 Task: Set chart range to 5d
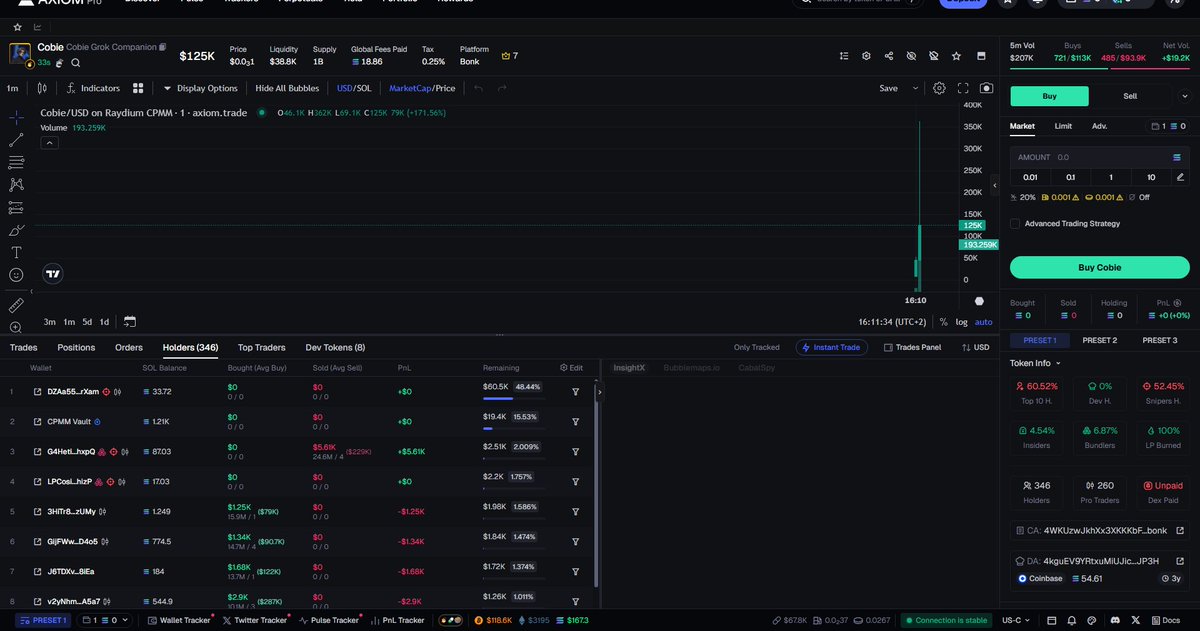click(x=87, y=321)
